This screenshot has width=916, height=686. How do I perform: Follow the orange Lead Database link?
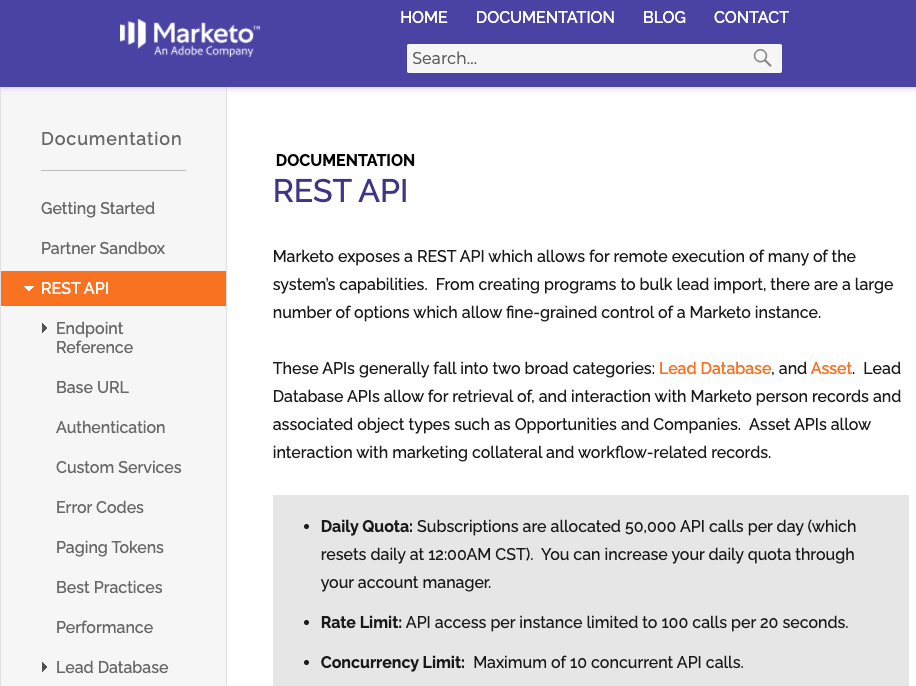(715, 368)
